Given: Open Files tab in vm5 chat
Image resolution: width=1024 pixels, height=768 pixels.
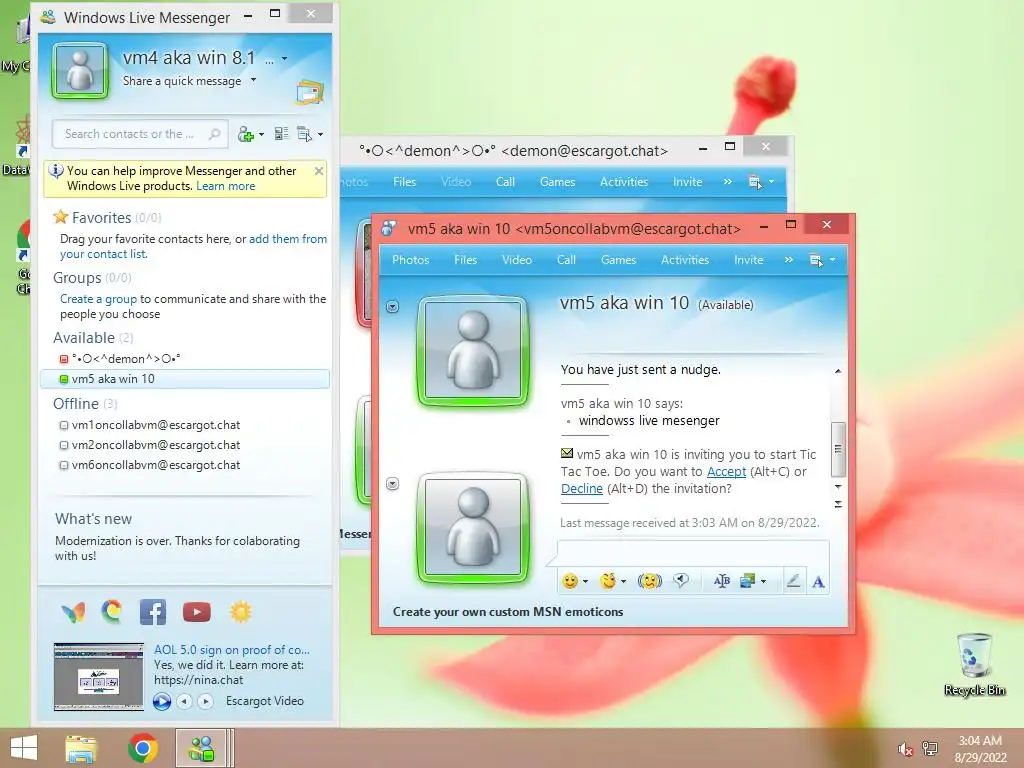Looking at the screenshot, I should point(466,260).
